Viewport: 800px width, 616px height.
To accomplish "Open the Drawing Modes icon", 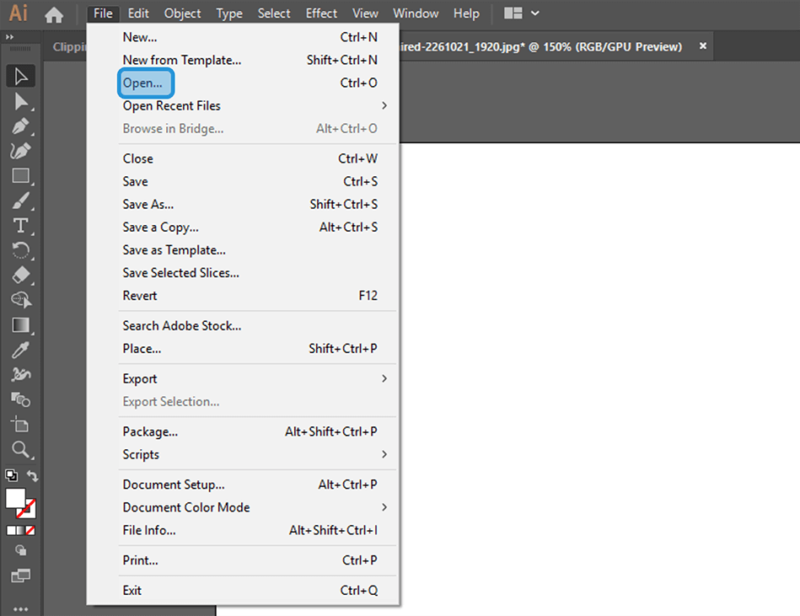I will (20, 550).
